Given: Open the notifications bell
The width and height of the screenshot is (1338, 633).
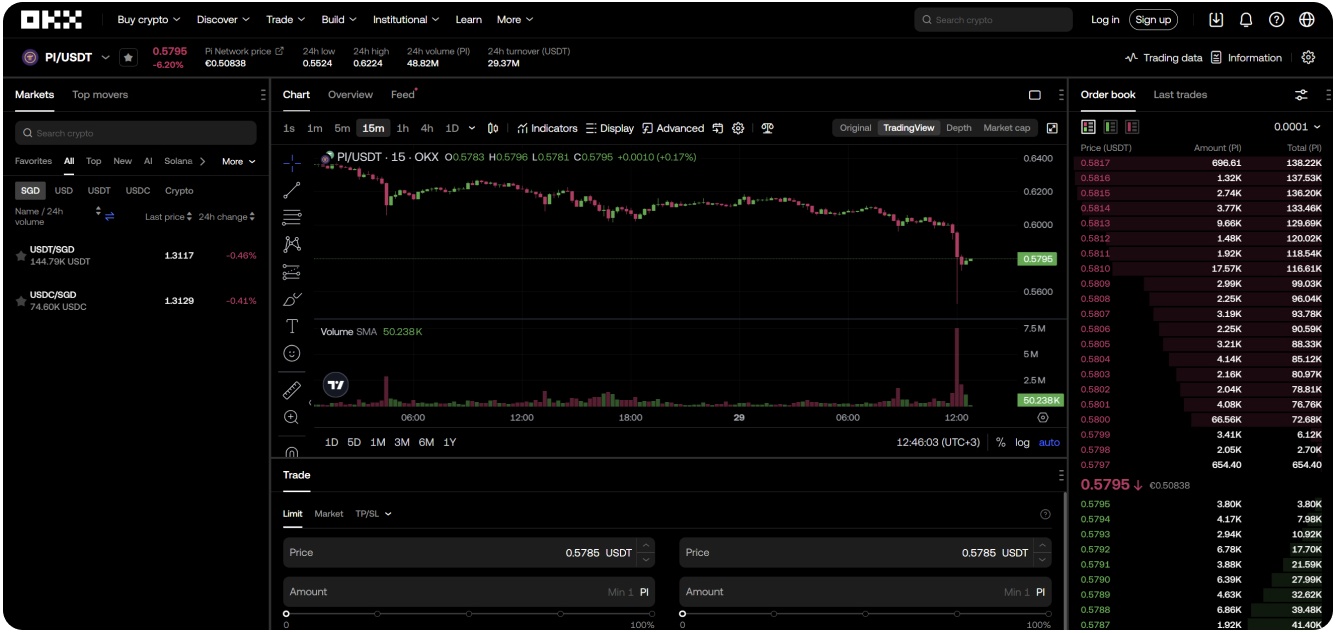Looking at the screenshot, I should [1246, 19].
